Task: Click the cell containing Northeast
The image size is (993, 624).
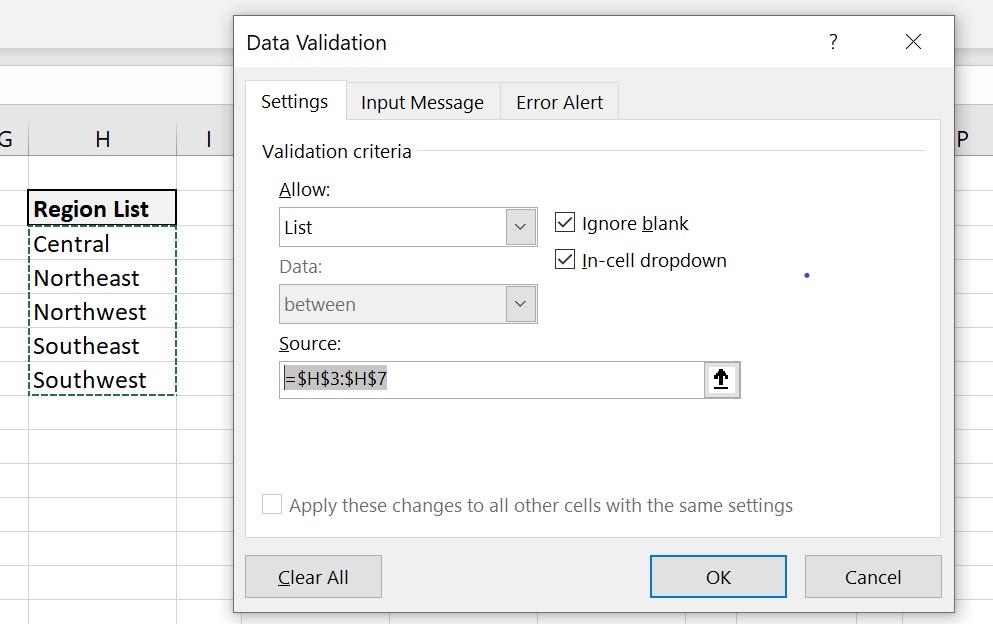Action: pos(101,277)
